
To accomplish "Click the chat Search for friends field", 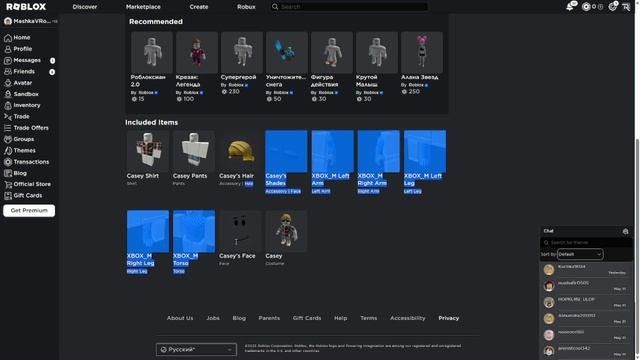I will pos(587,242).
